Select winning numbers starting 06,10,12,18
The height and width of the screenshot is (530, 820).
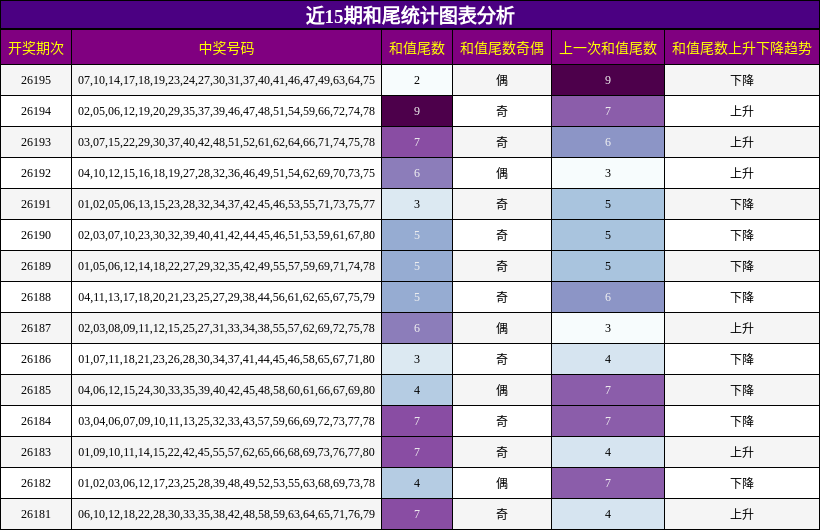tap(226, 514)
